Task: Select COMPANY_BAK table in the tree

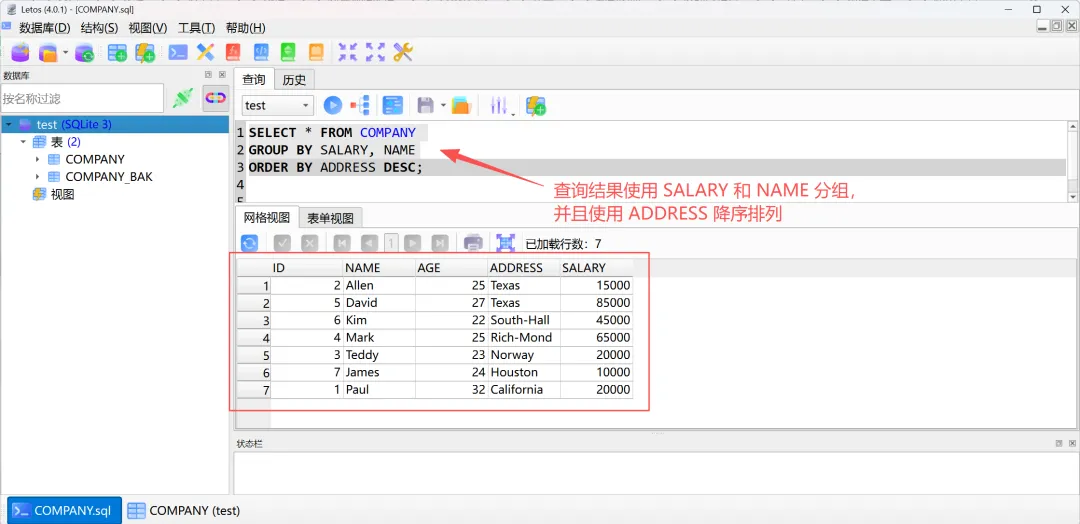Action: 109,176
